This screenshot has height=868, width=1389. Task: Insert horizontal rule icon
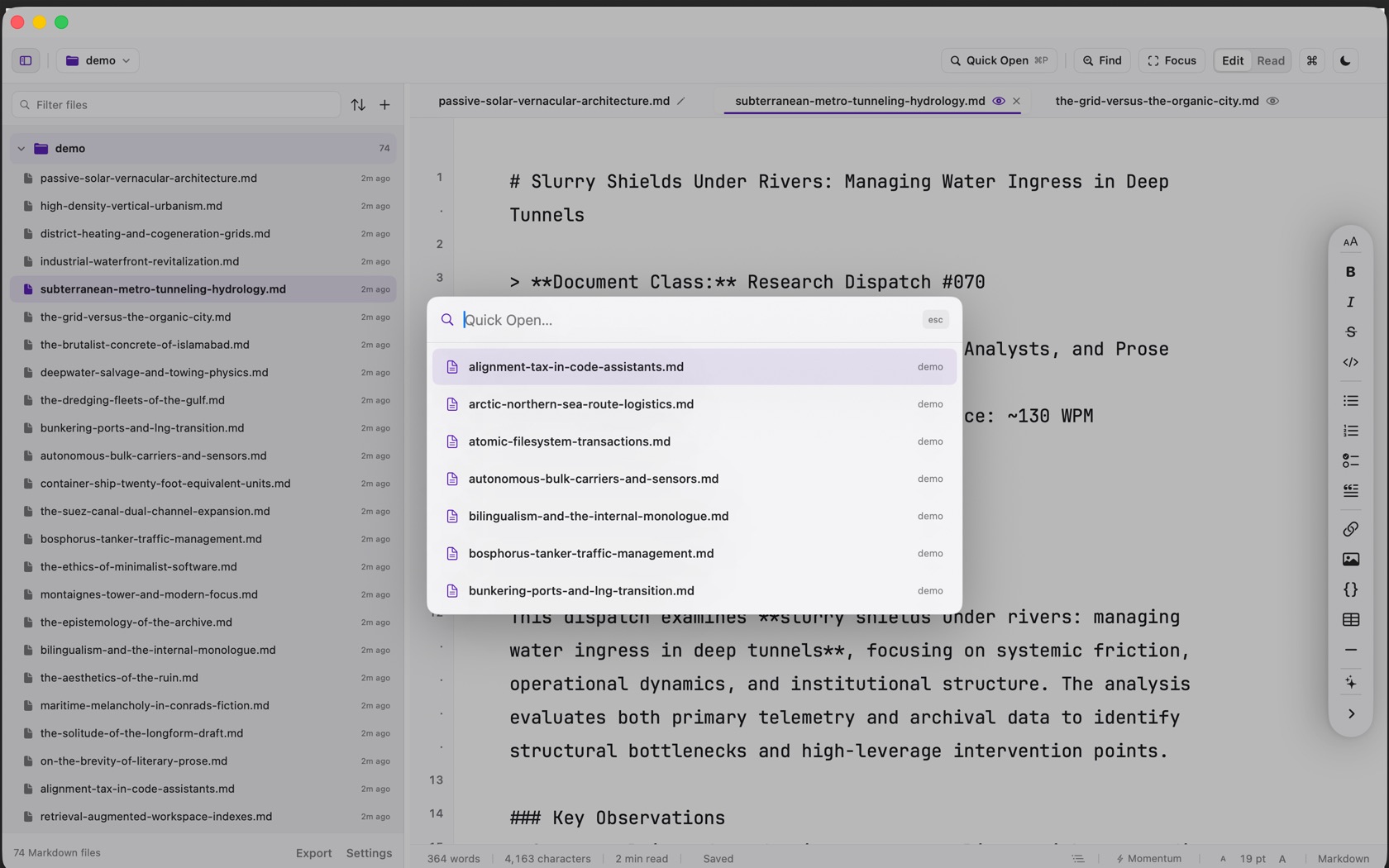pos(1350,650)
